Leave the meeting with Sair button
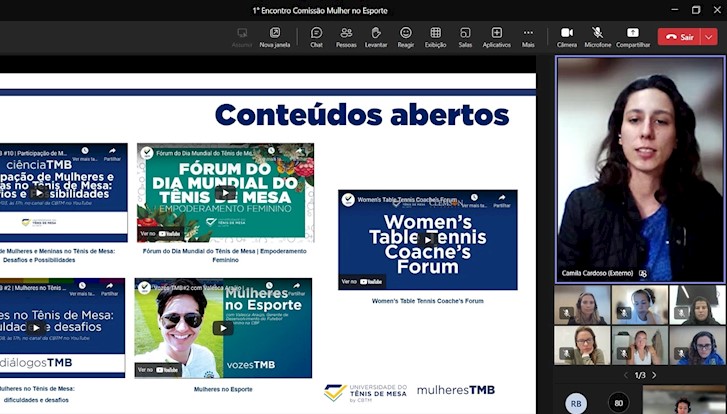This screenshot has height=414, width=727. point(678,37)
